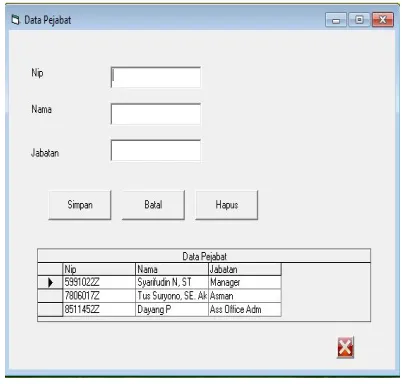The height and width of the screenshot is (384, 402).
Task: Close the Data Pejabat window
Action: tap(383, 20)
